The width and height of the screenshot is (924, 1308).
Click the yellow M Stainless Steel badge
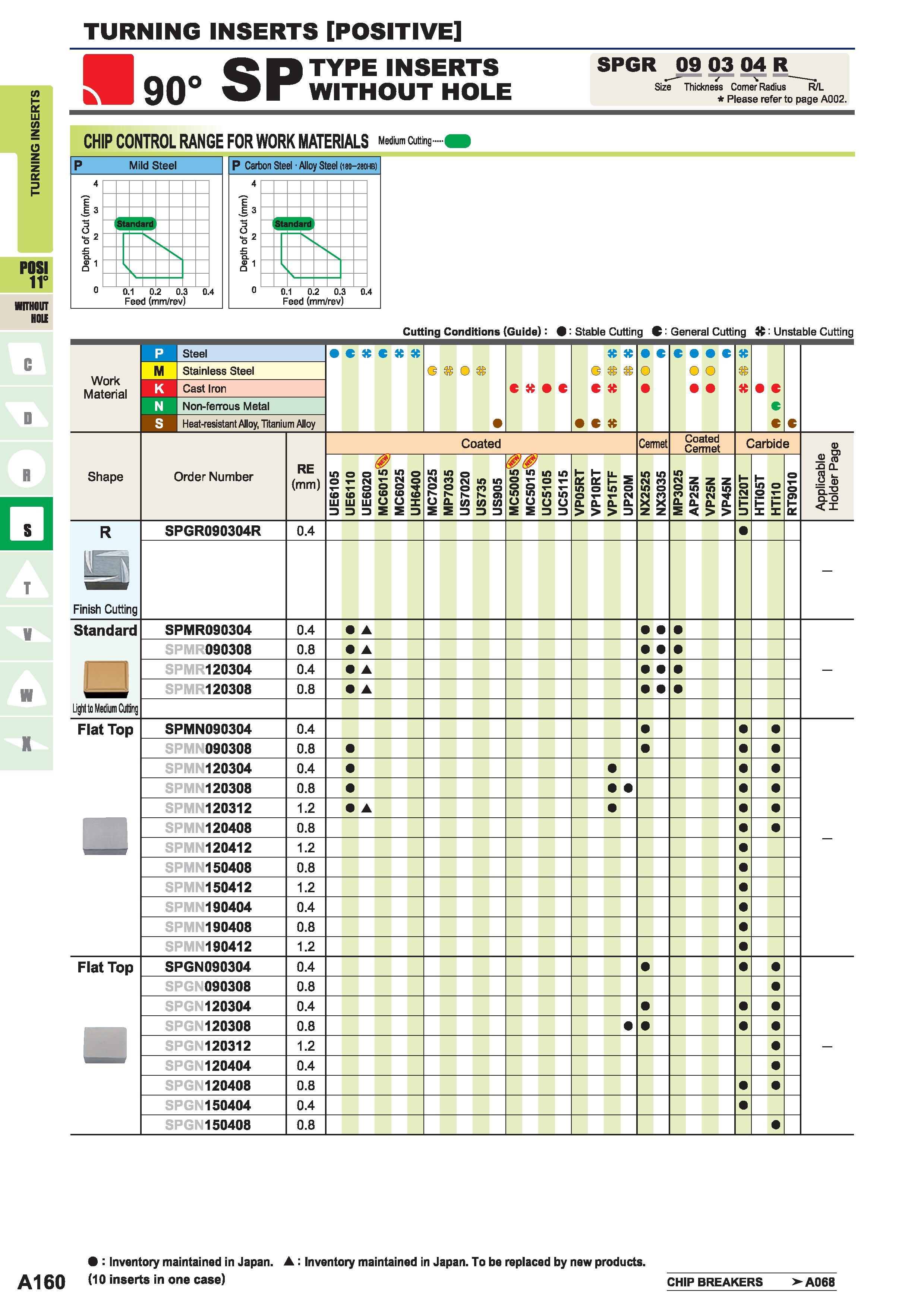click(159, 371)
